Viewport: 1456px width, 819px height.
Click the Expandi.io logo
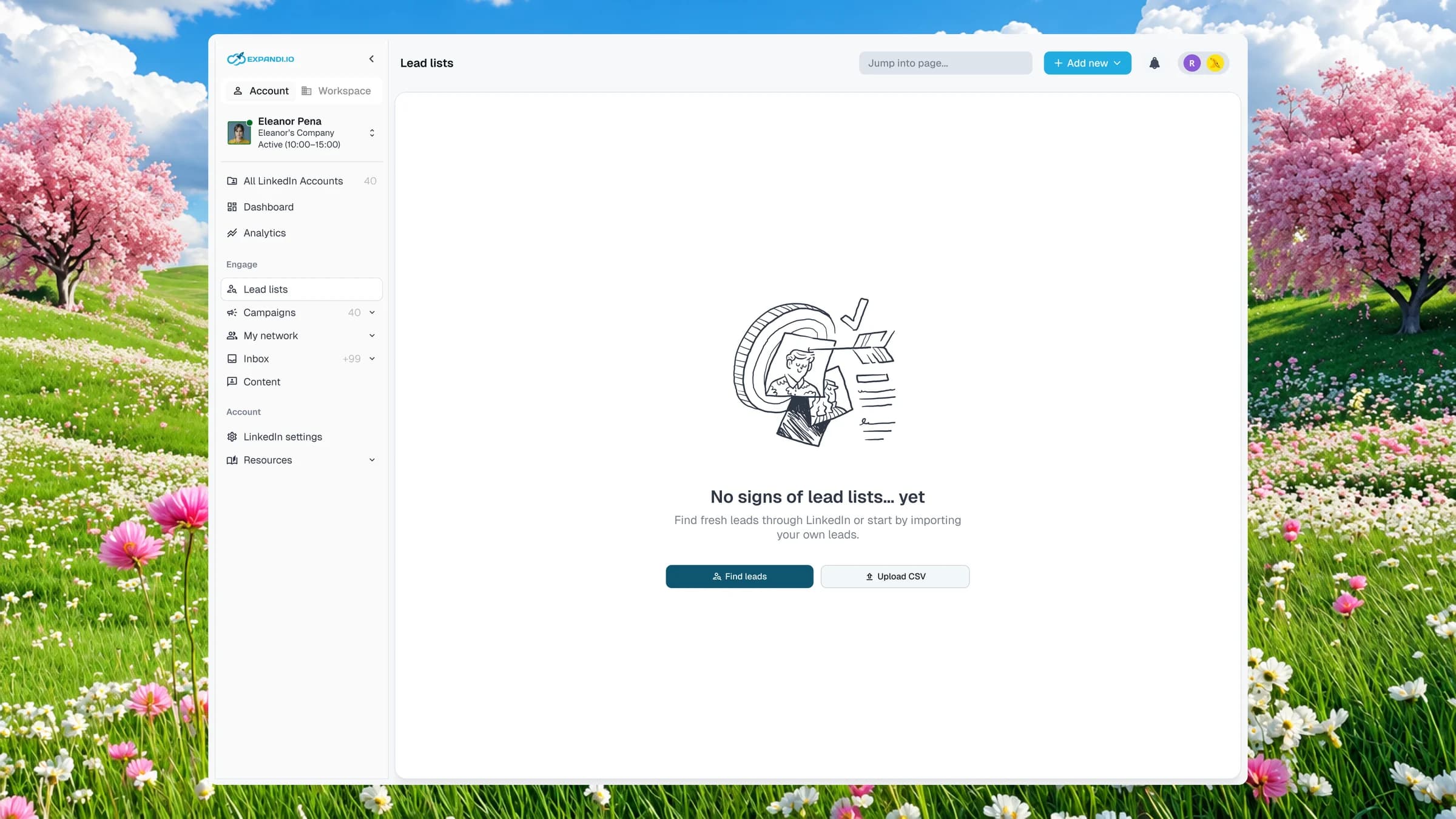click(x=260, y=59)
